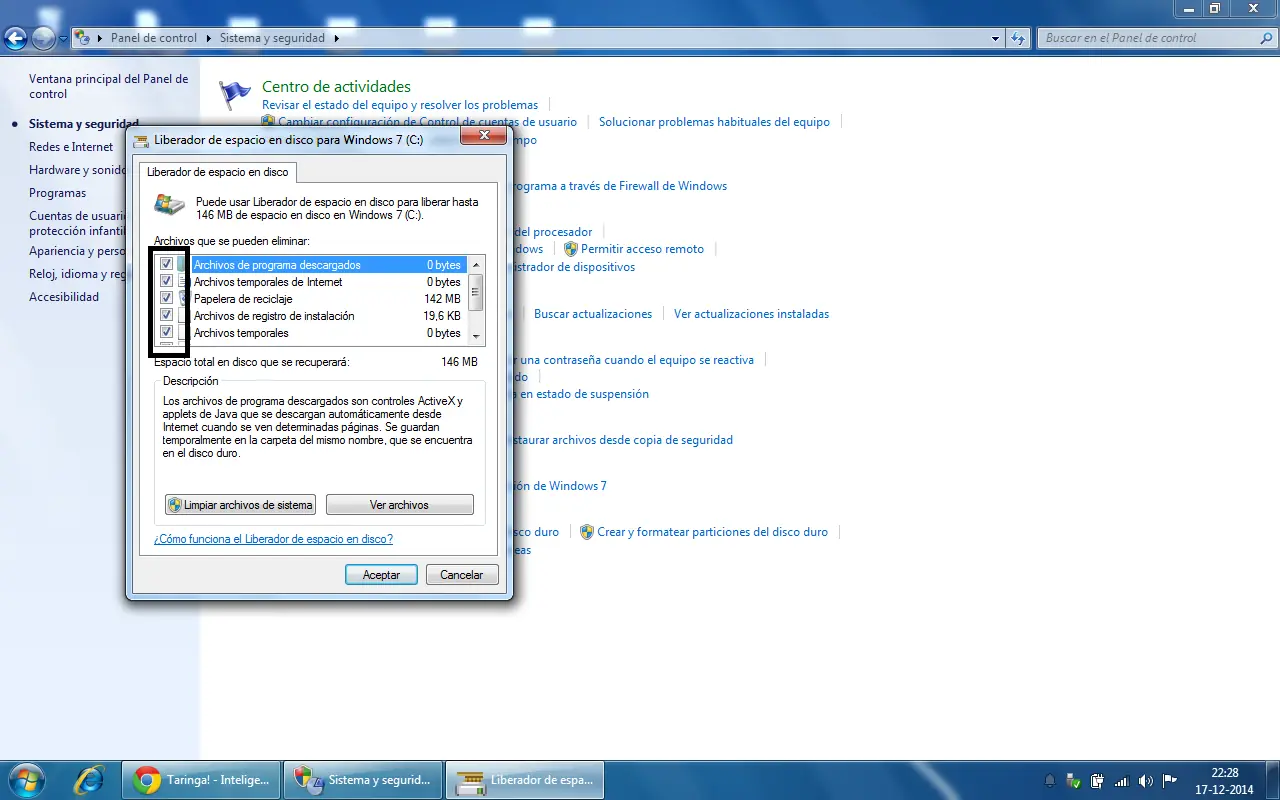Image resolution: width=1280 pixels, height=800 pixels.
Task: Click the security shield tray icon
Action: pyautogui.click(x=1073, y=780)
